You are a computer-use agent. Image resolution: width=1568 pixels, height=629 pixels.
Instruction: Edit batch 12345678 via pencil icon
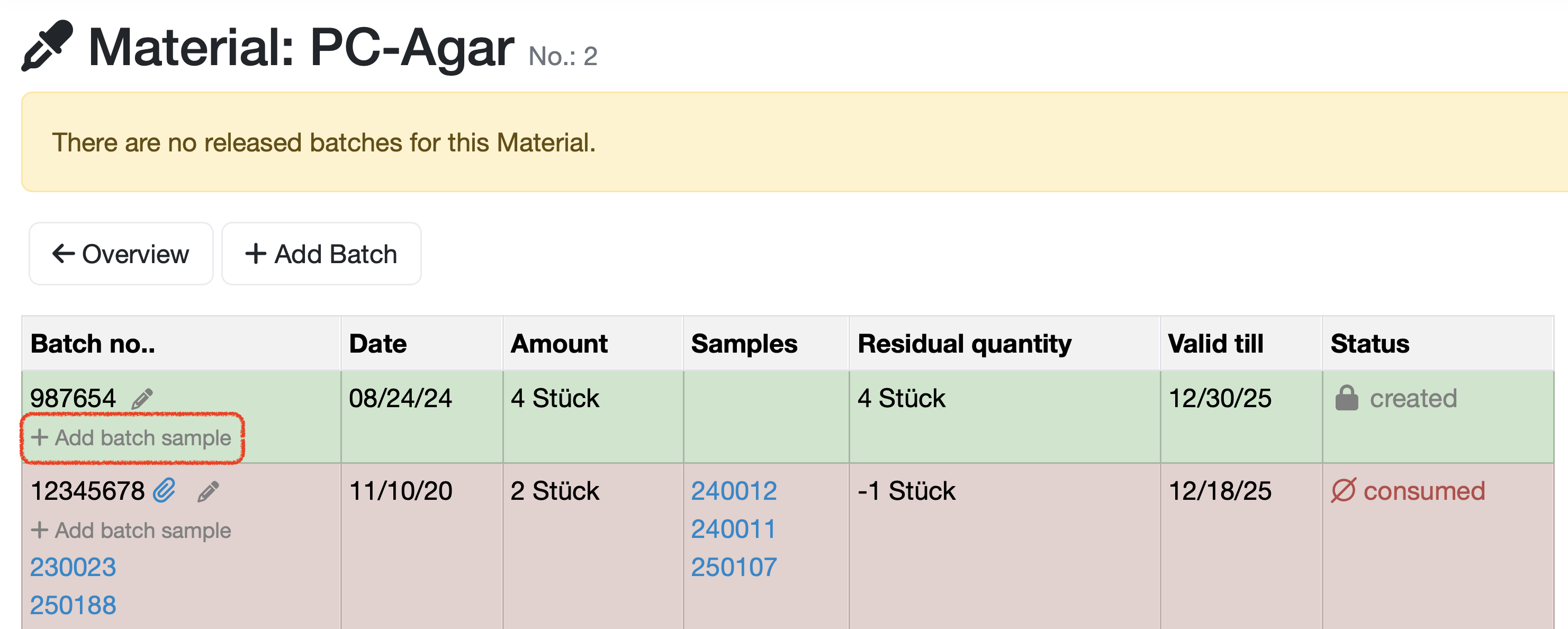click(x=208, y=491)
